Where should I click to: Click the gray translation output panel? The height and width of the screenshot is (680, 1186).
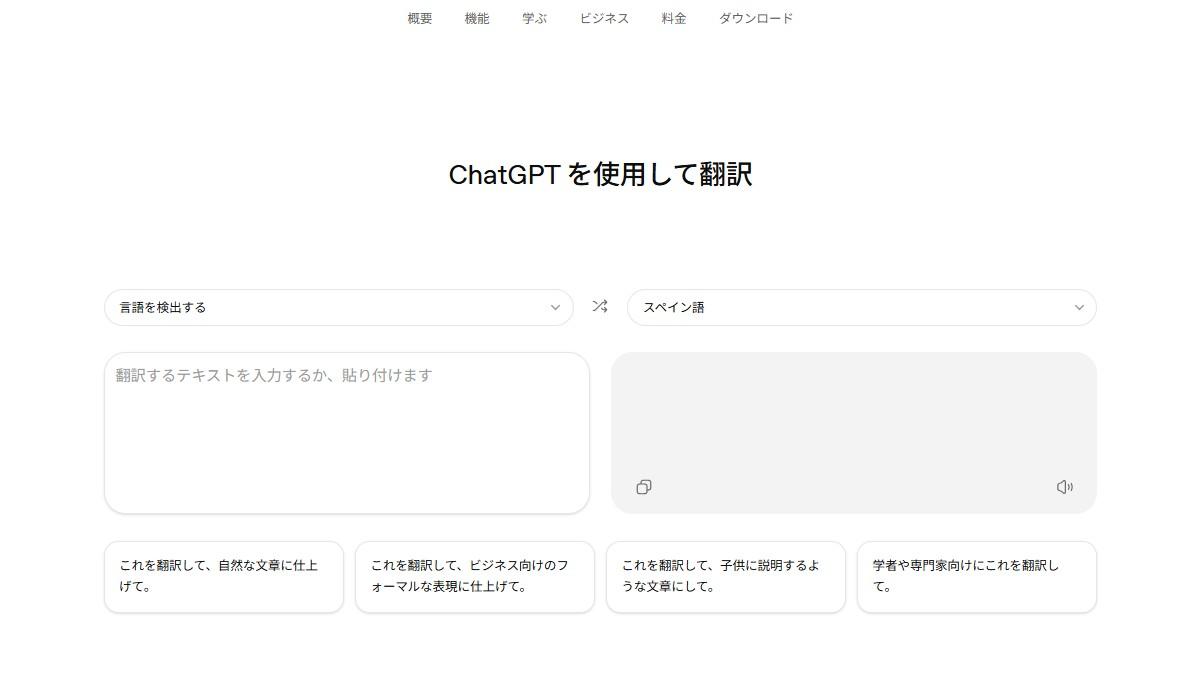pyautogui.click(x=853, y=420)
